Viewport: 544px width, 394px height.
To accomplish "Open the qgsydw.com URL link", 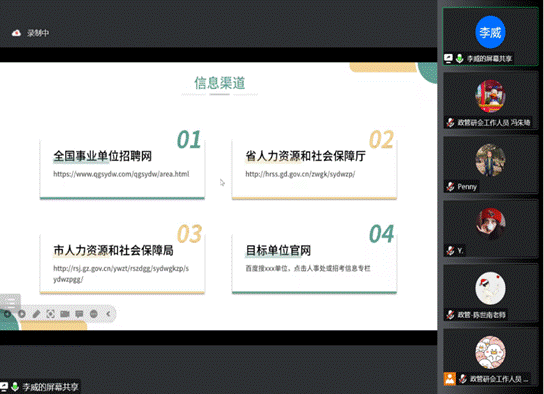I will click(121, 174).
